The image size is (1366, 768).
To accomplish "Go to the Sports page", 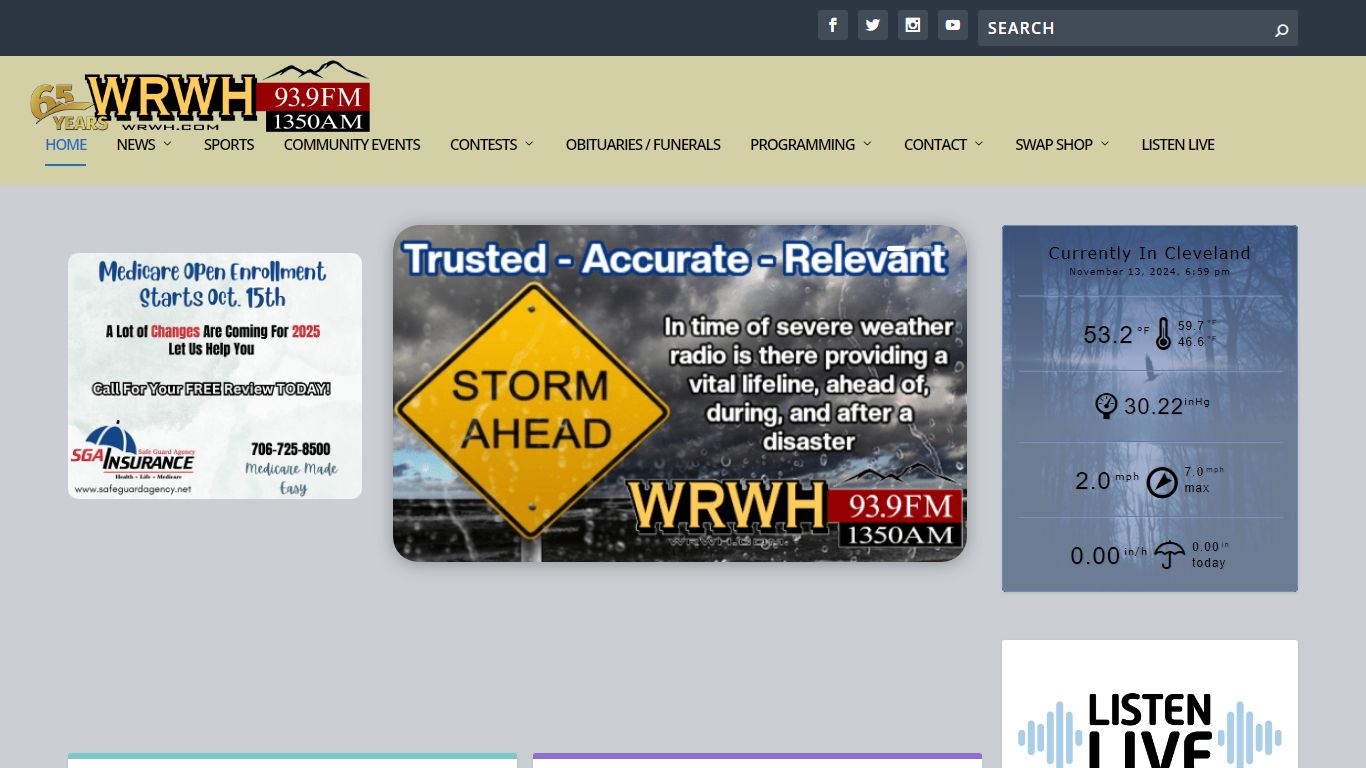I will pyautogui.click(x=229, y=144).
